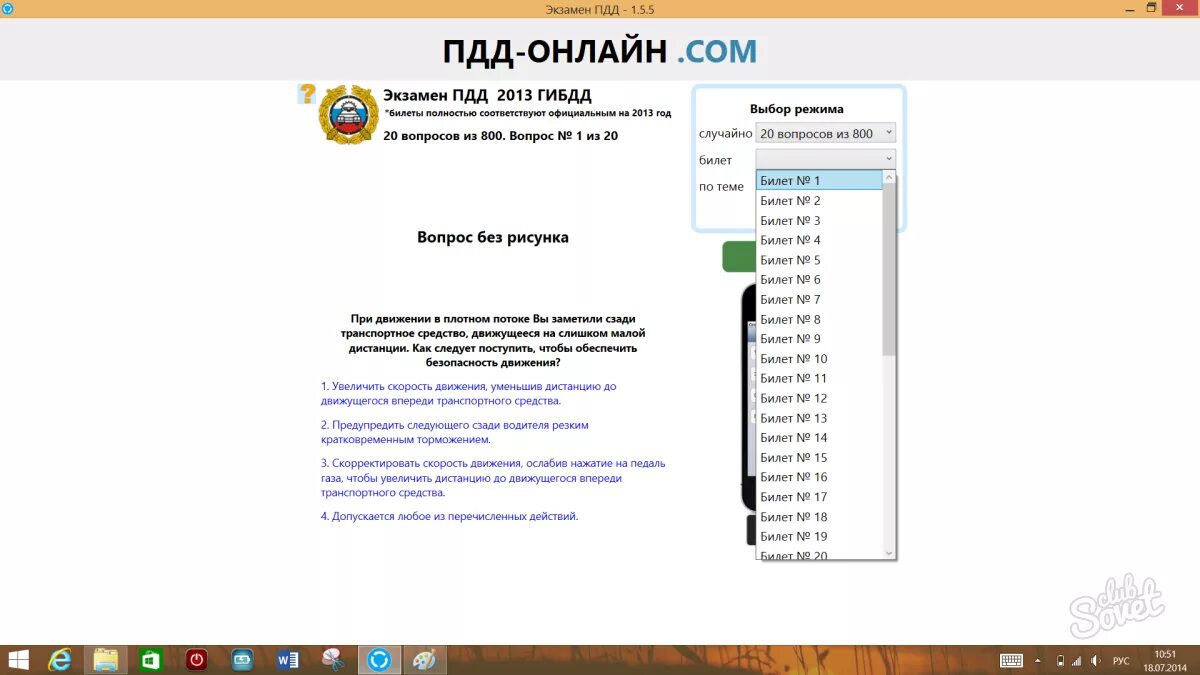
Task: Click the ticket list scroll-down arrow
Action: pos(889,553)
